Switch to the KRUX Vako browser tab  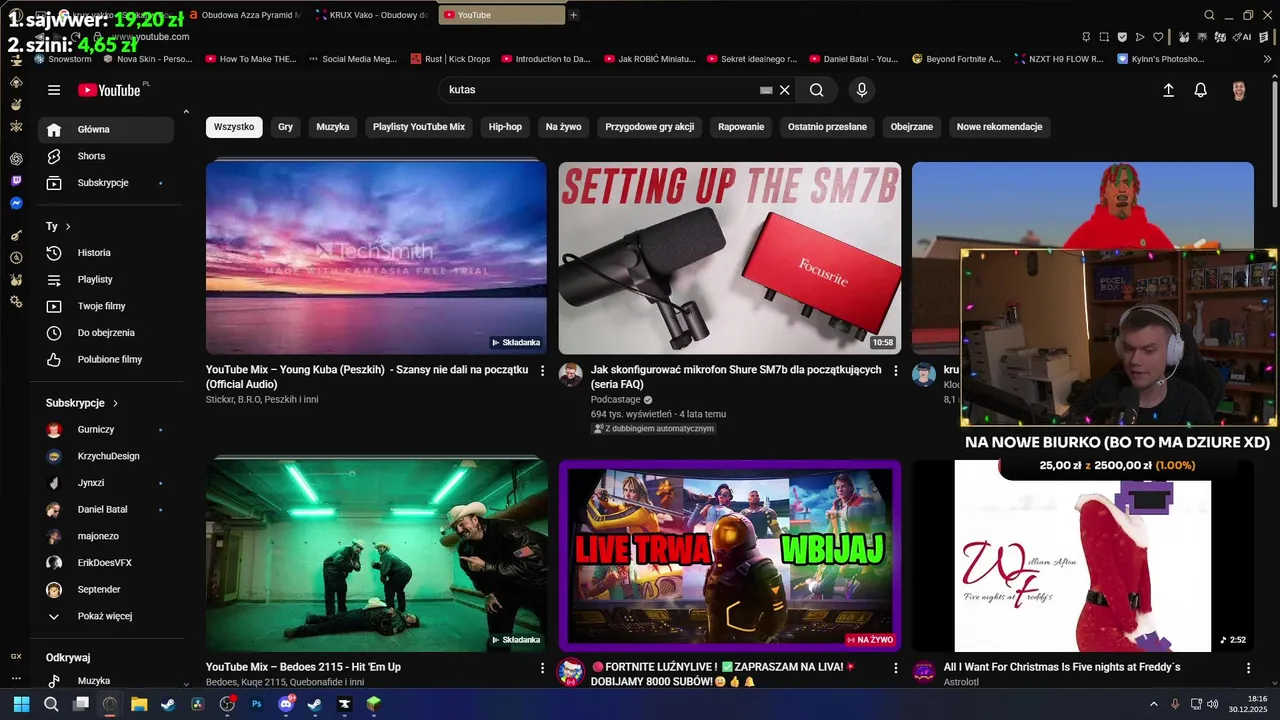[372, 15]
